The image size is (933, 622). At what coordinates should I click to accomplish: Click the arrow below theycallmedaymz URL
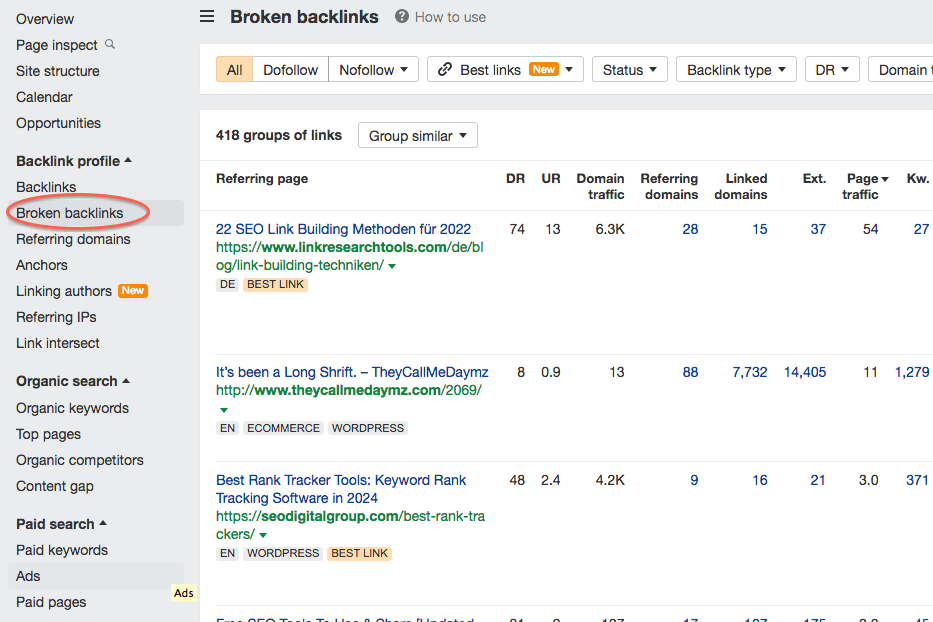(223, 410)
